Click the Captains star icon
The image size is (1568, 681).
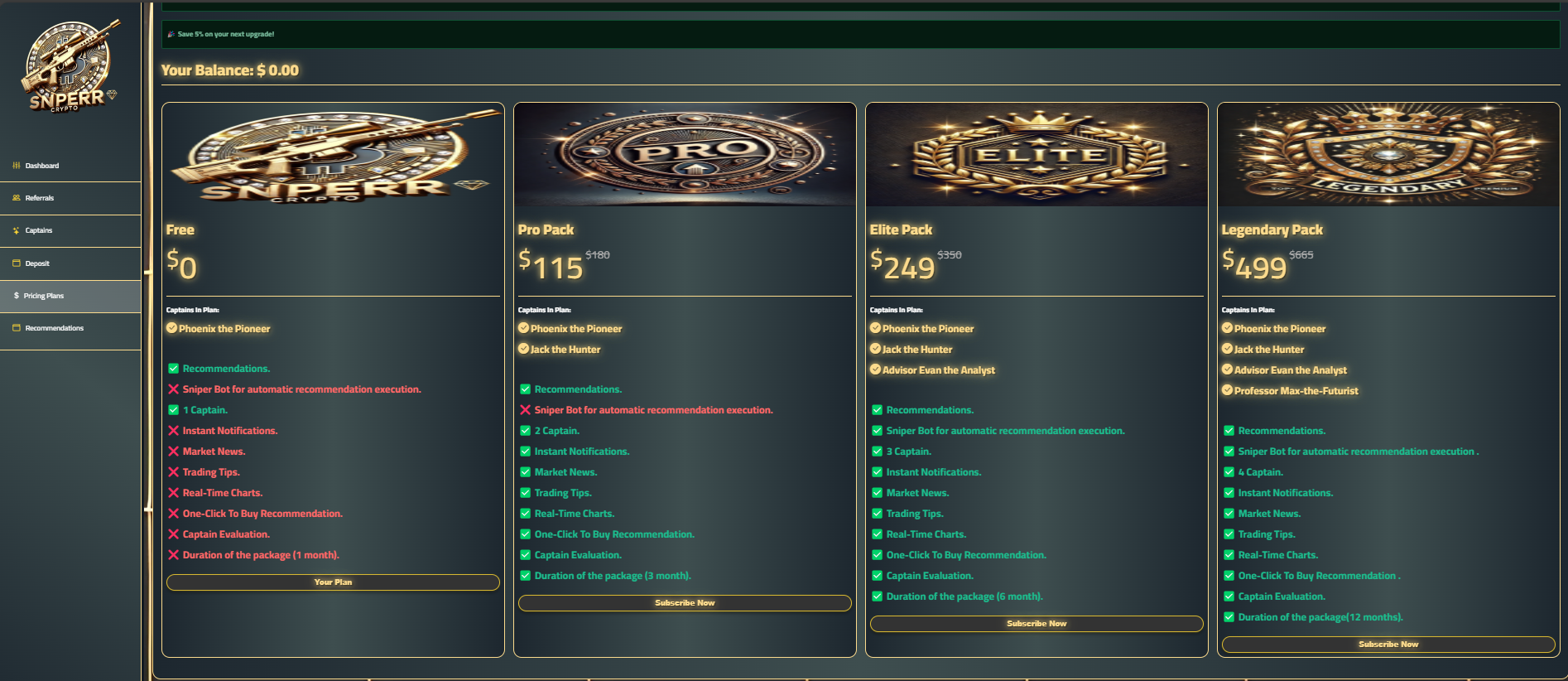(17, 230)
